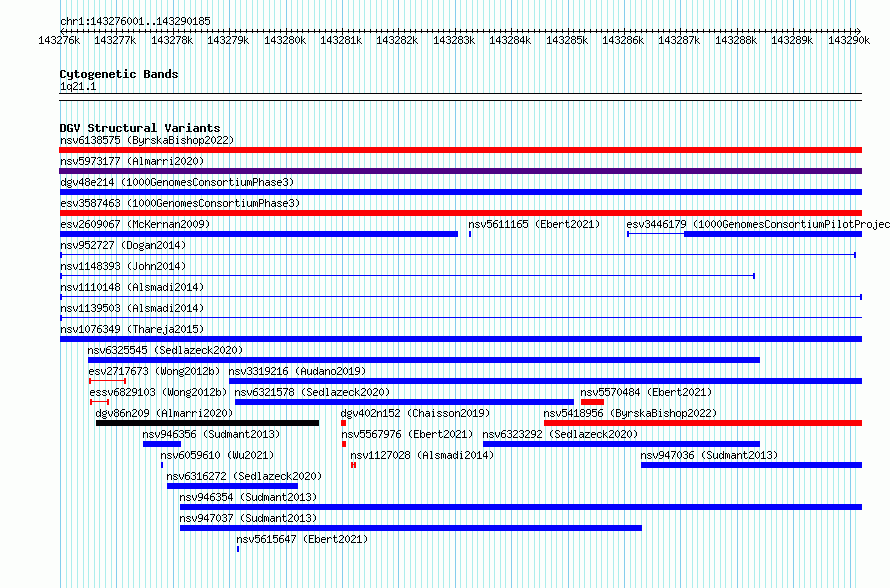The height and width of the screenshot is (588, 890).
Task: Click the blue nsv6321578 variant bar
Action: click(404, 402)
